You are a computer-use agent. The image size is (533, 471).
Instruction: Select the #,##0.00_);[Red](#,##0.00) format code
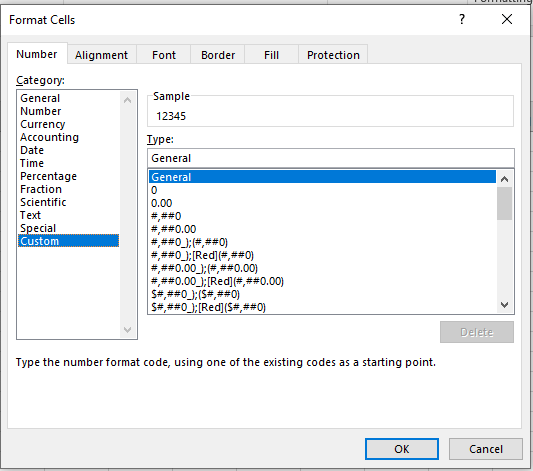point(322,281)
